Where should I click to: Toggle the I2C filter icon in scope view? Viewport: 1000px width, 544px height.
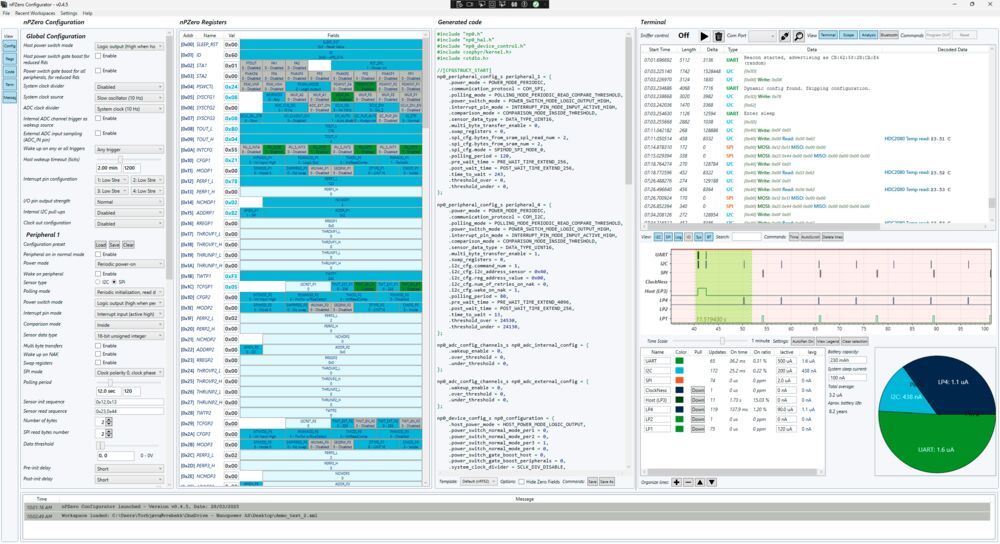coord(658,237)
